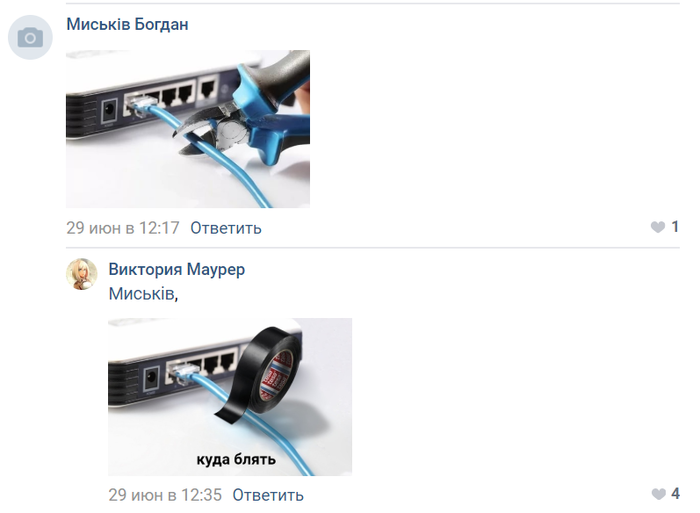
Task: Click the 29 июн в 12:17 timestamp
Action: pos(123,228)
